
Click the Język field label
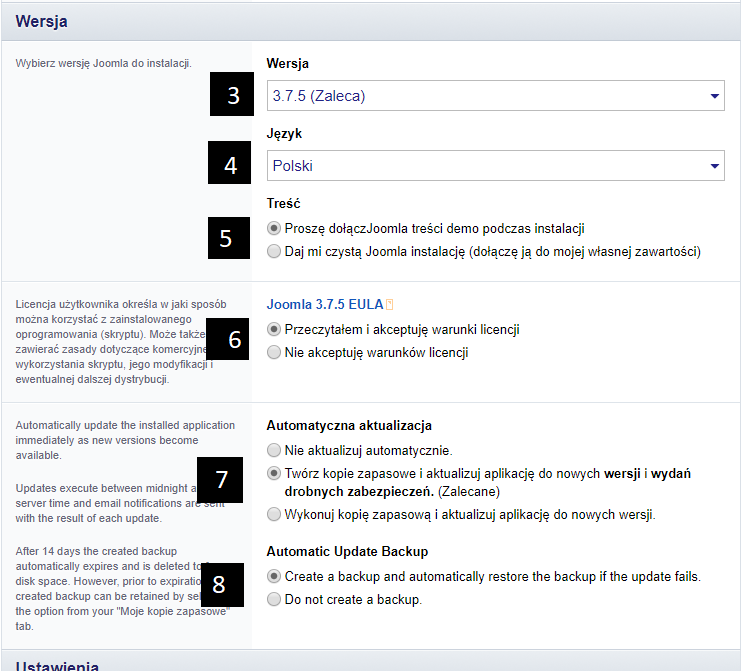pyautogui.click(x=284, y=134)
